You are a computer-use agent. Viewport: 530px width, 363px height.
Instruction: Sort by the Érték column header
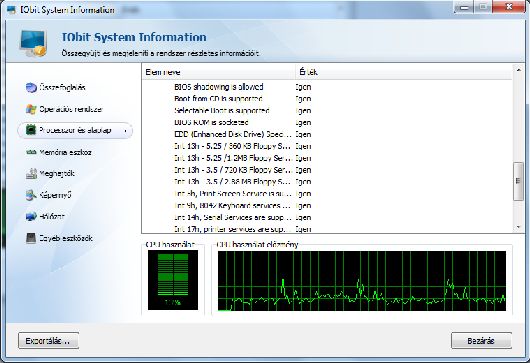tap(404, 72)
